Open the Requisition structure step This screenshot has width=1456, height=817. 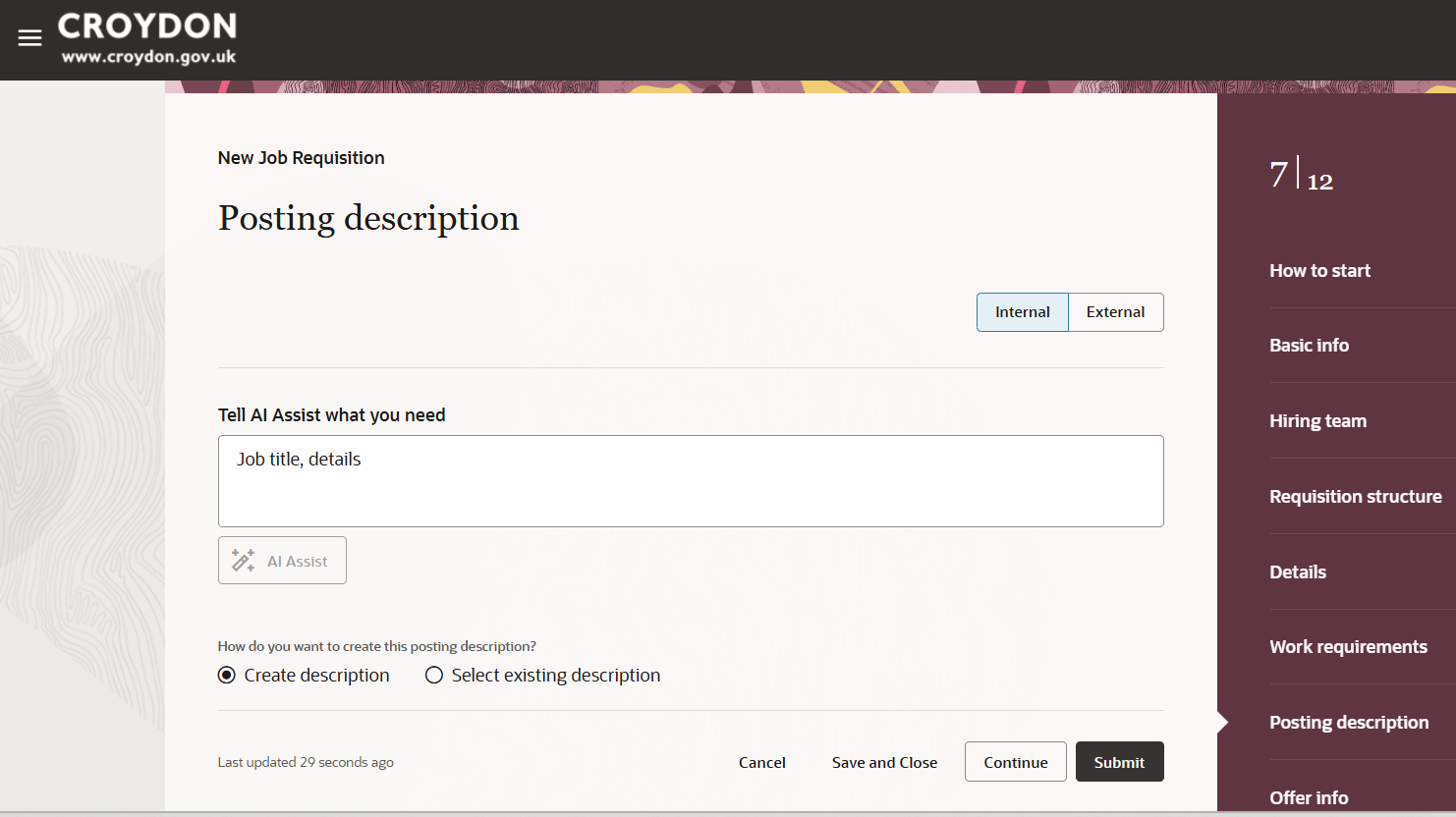point(1356,496)
